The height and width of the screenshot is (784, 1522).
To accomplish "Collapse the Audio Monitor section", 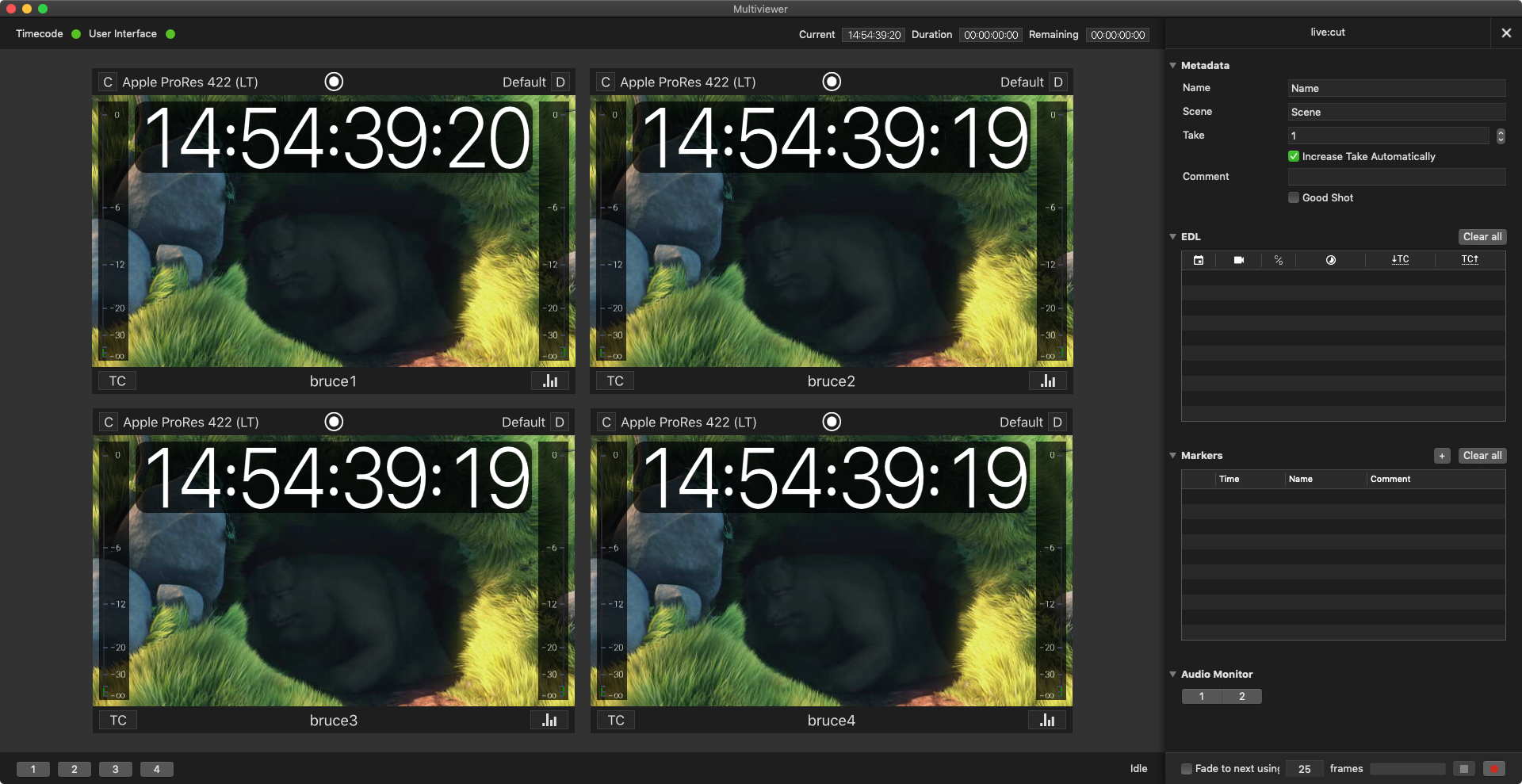I will click(1172, 675).
